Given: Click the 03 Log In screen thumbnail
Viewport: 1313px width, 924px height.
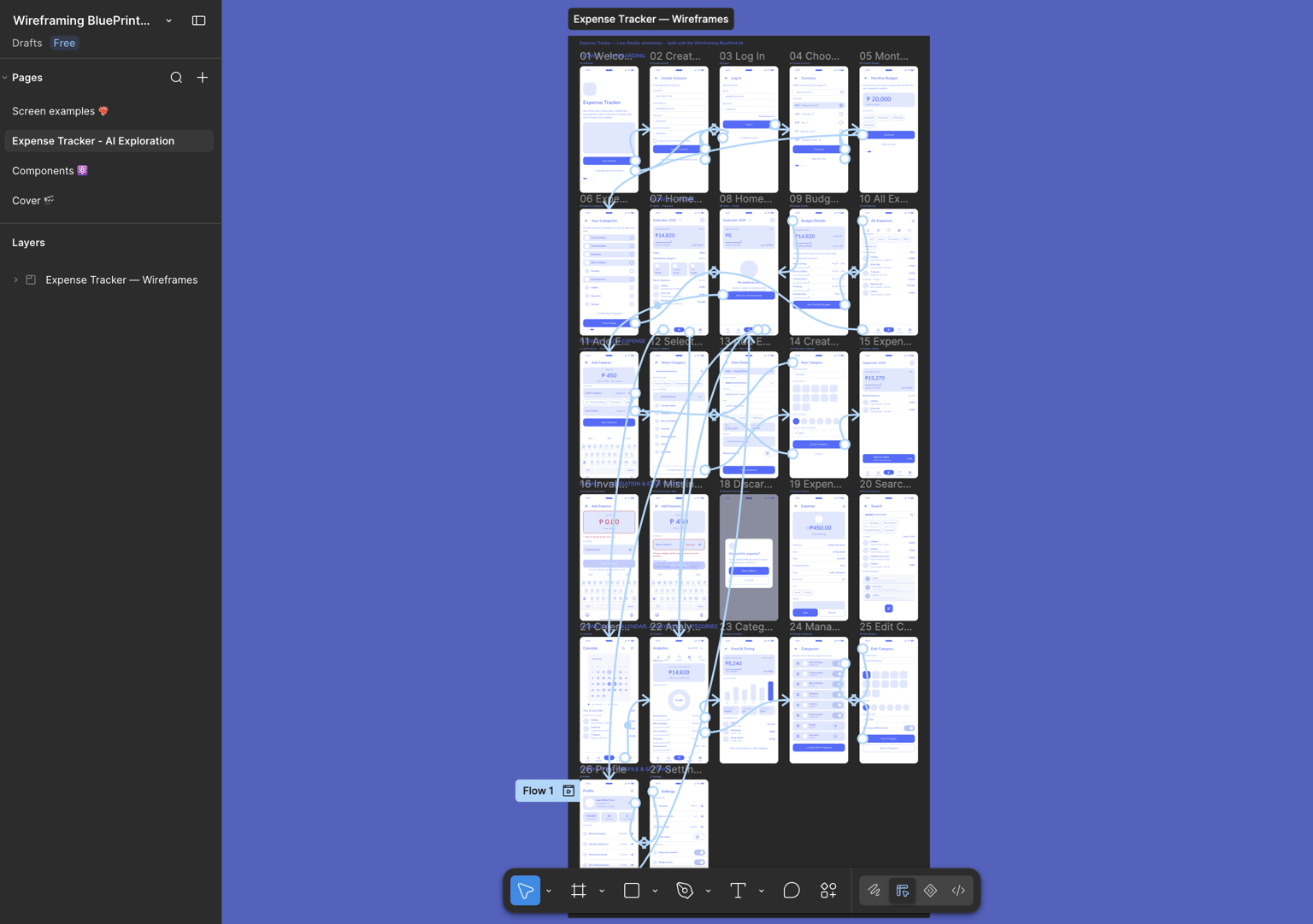Looking at the screenshot, I should [x=749, y=129].
